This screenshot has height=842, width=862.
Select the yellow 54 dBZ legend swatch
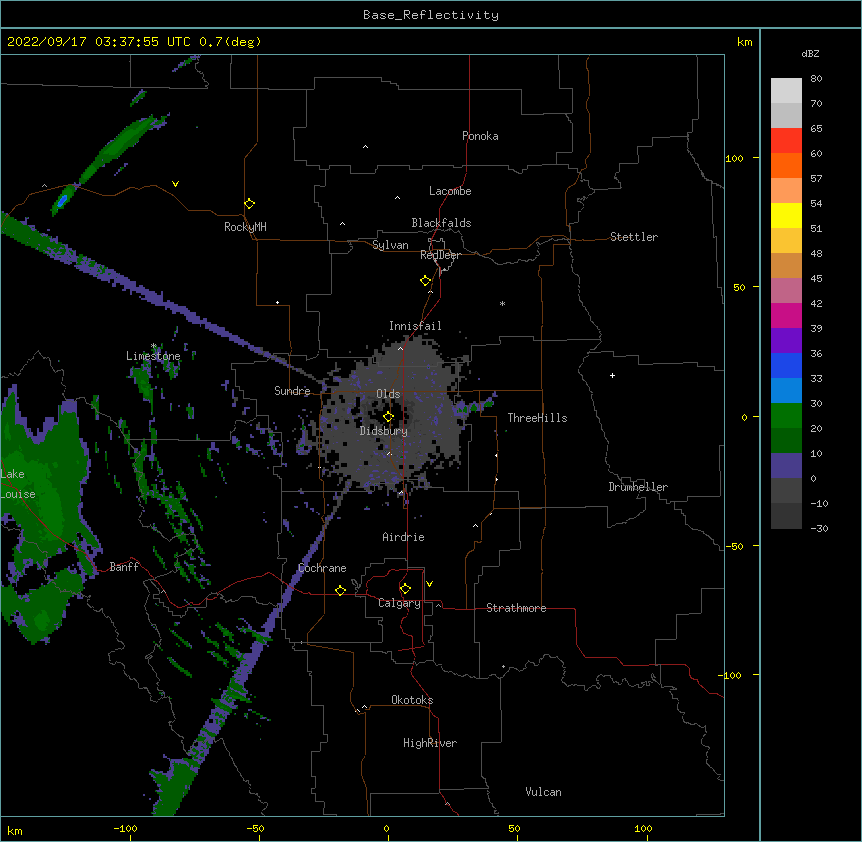786,215
